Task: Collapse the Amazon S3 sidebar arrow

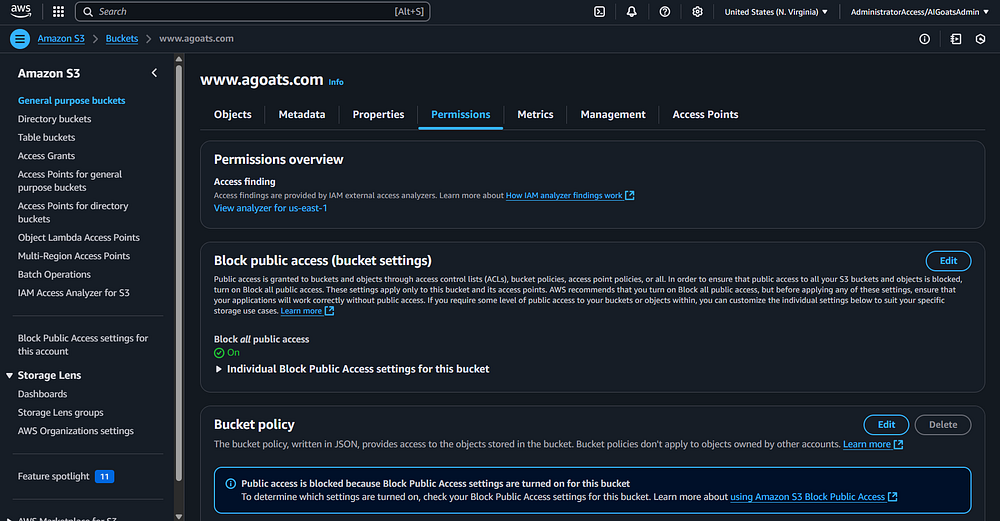Action: (154, 73)
